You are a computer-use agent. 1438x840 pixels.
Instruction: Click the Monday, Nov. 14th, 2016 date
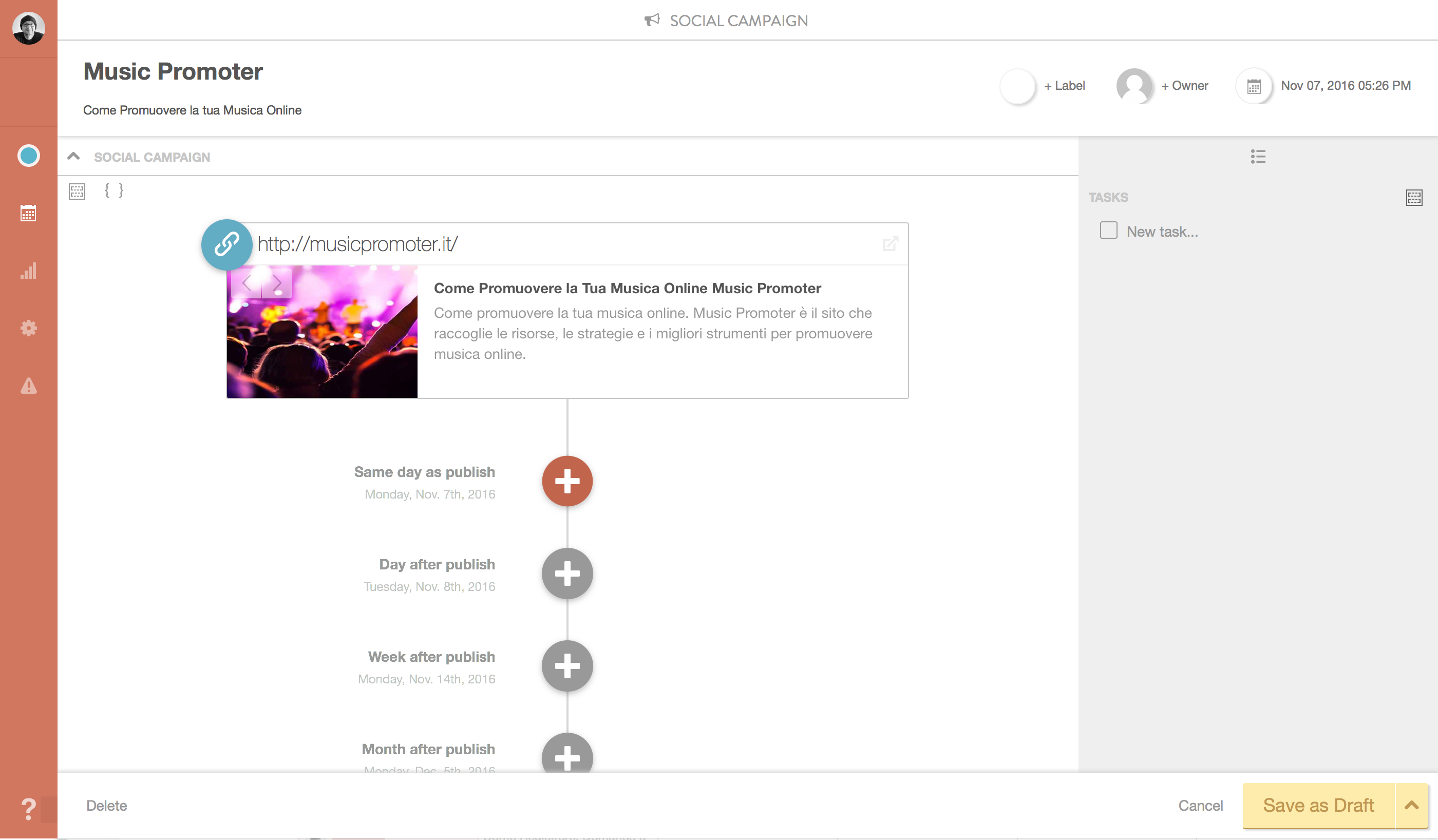tap(426, 679)
